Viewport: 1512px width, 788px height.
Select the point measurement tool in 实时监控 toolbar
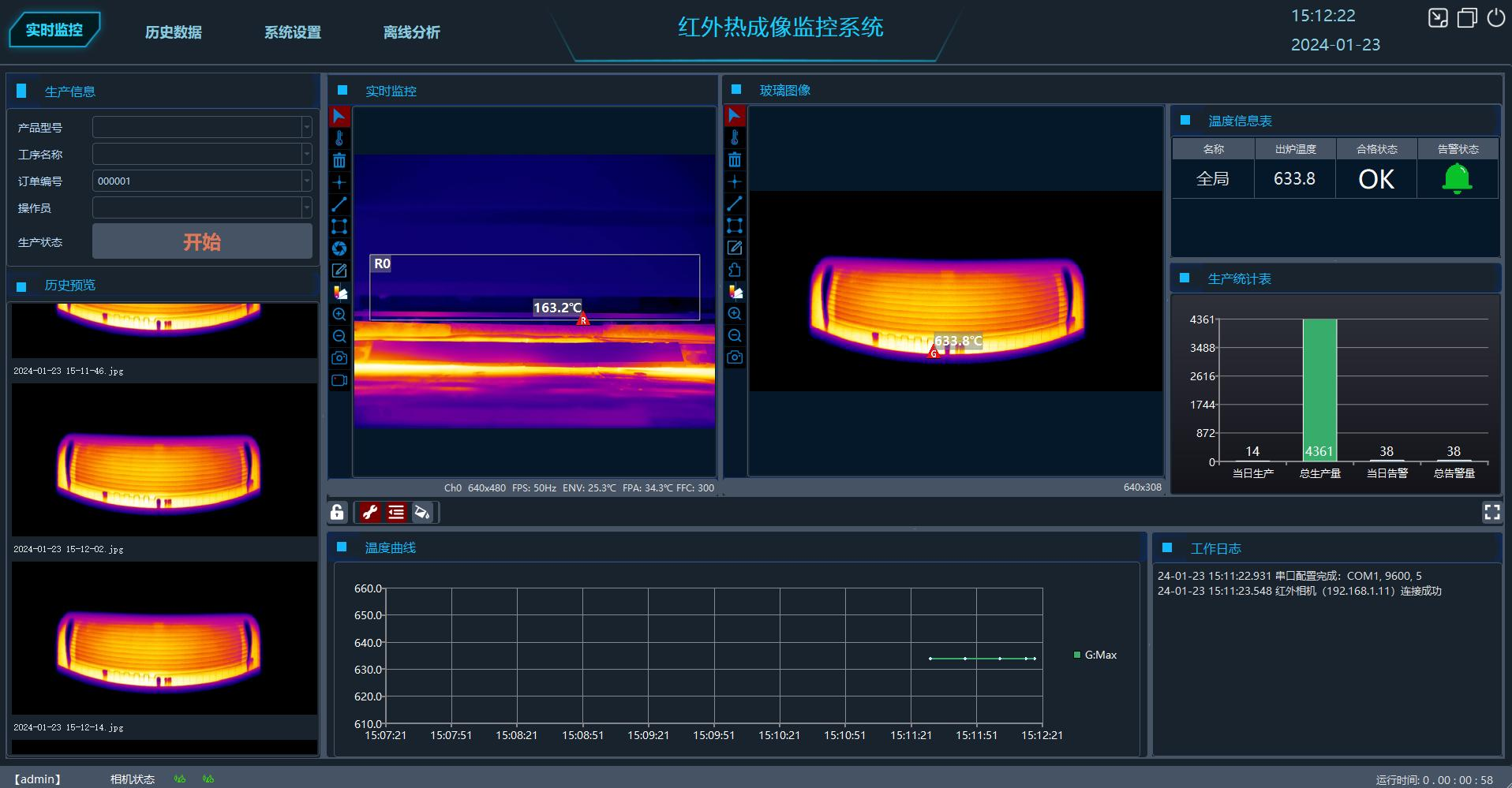[339, 182]
